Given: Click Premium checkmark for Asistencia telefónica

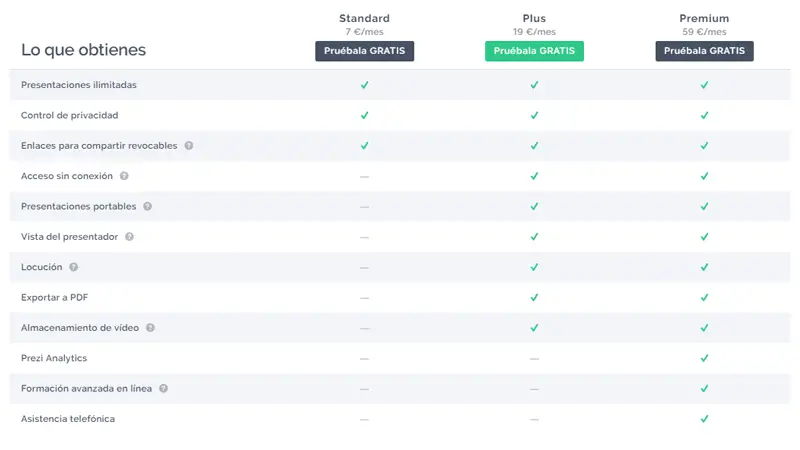Looking at the screenshot, I should [x=704, y=418].
